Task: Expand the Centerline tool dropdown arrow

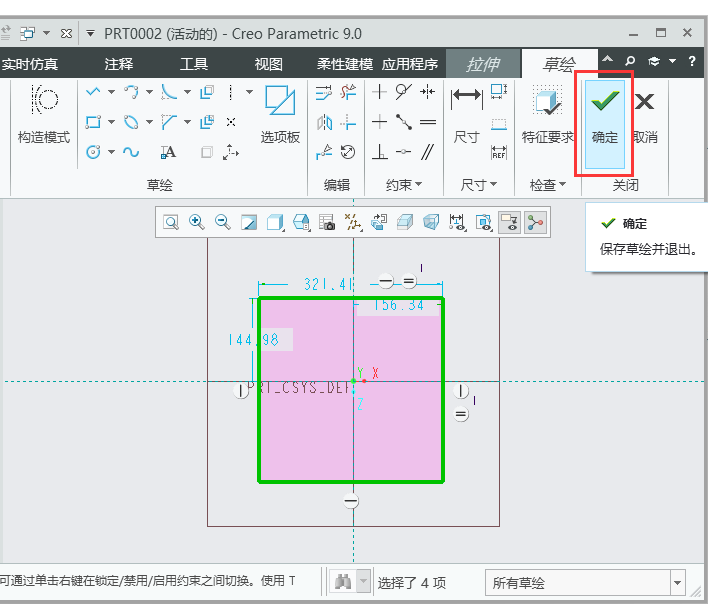Action: tap(249, 92)
